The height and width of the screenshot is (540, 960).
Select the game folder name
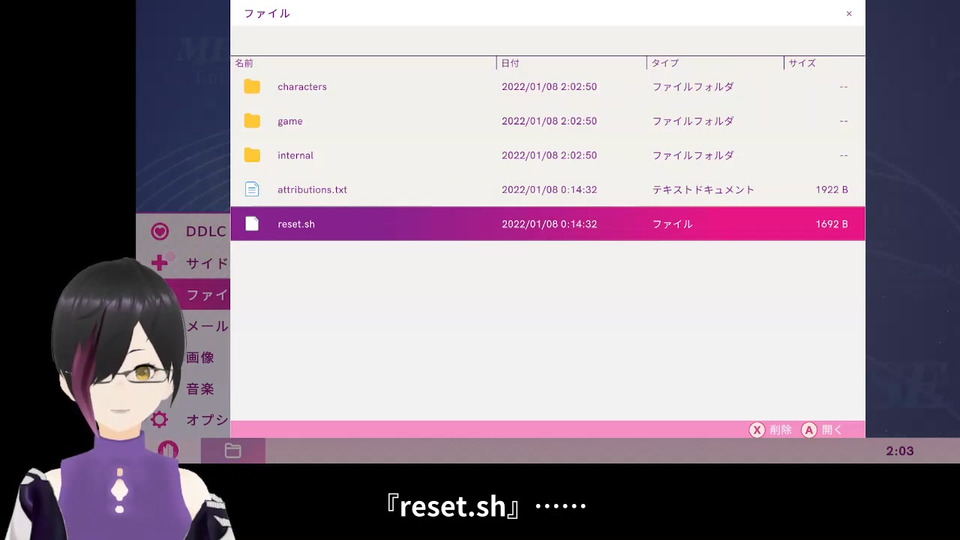290,121
